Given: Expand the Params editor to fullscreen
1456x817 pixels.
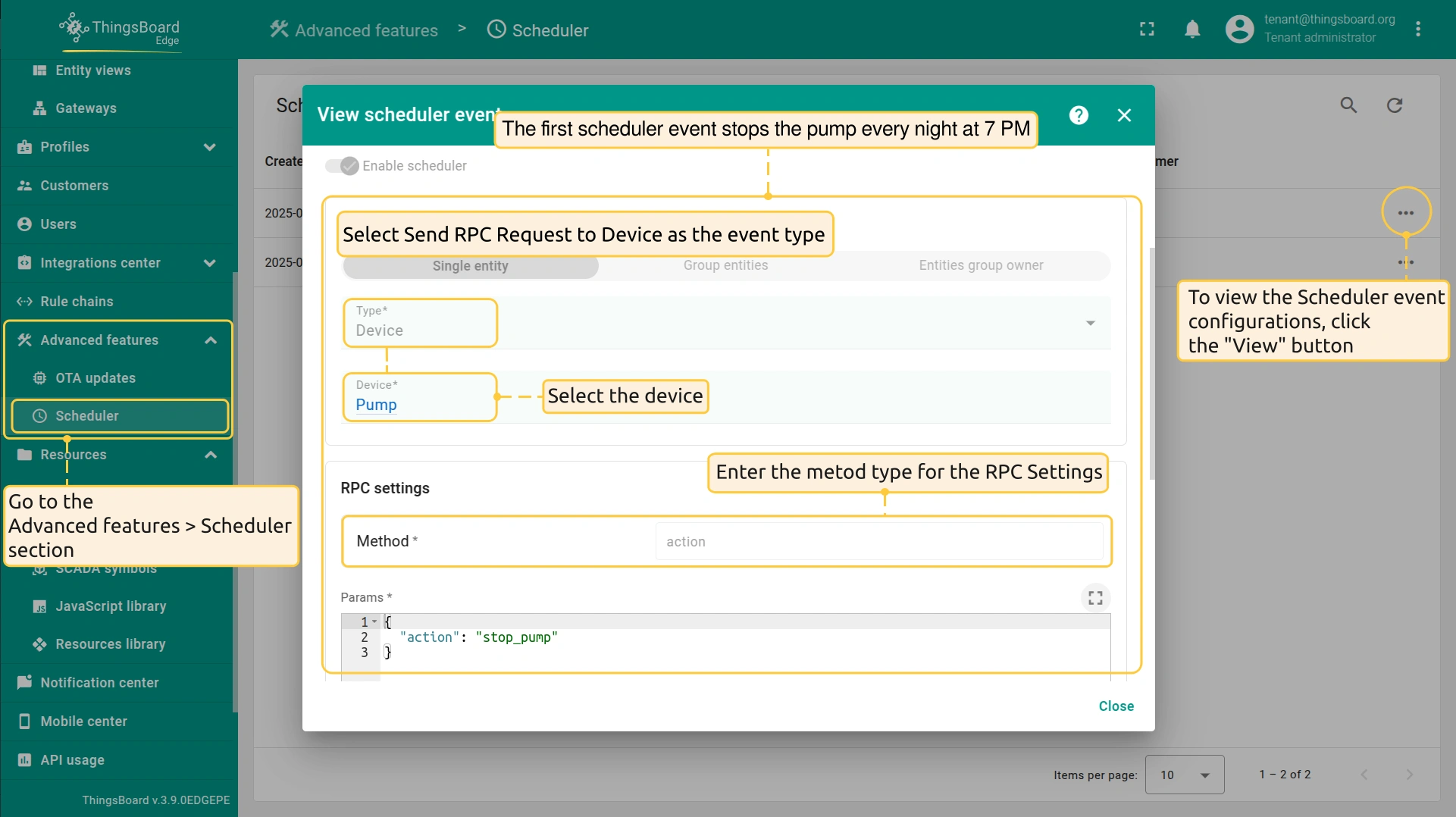Looking at the screenshot, I should coord(1095,598).
